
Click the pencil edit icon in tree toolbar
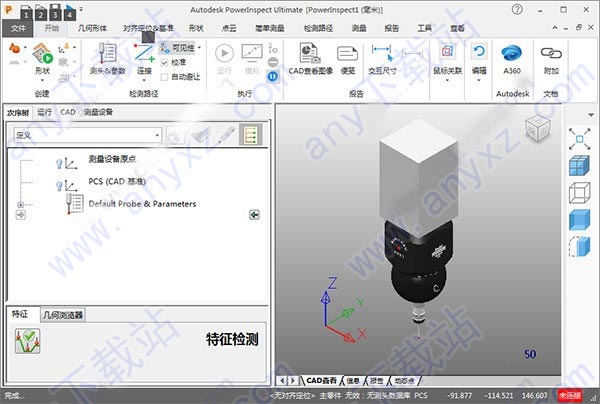click(x=227, y=135)
